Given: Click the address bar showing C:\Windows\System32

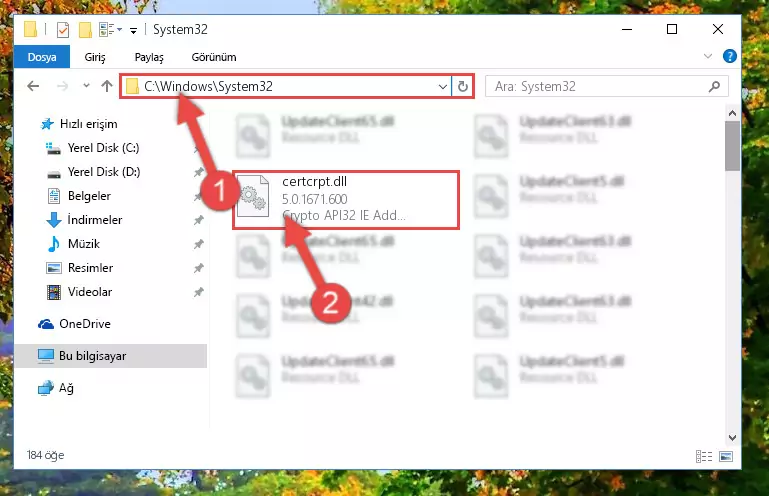Looking at the screenshot, I should click(285, 86).
